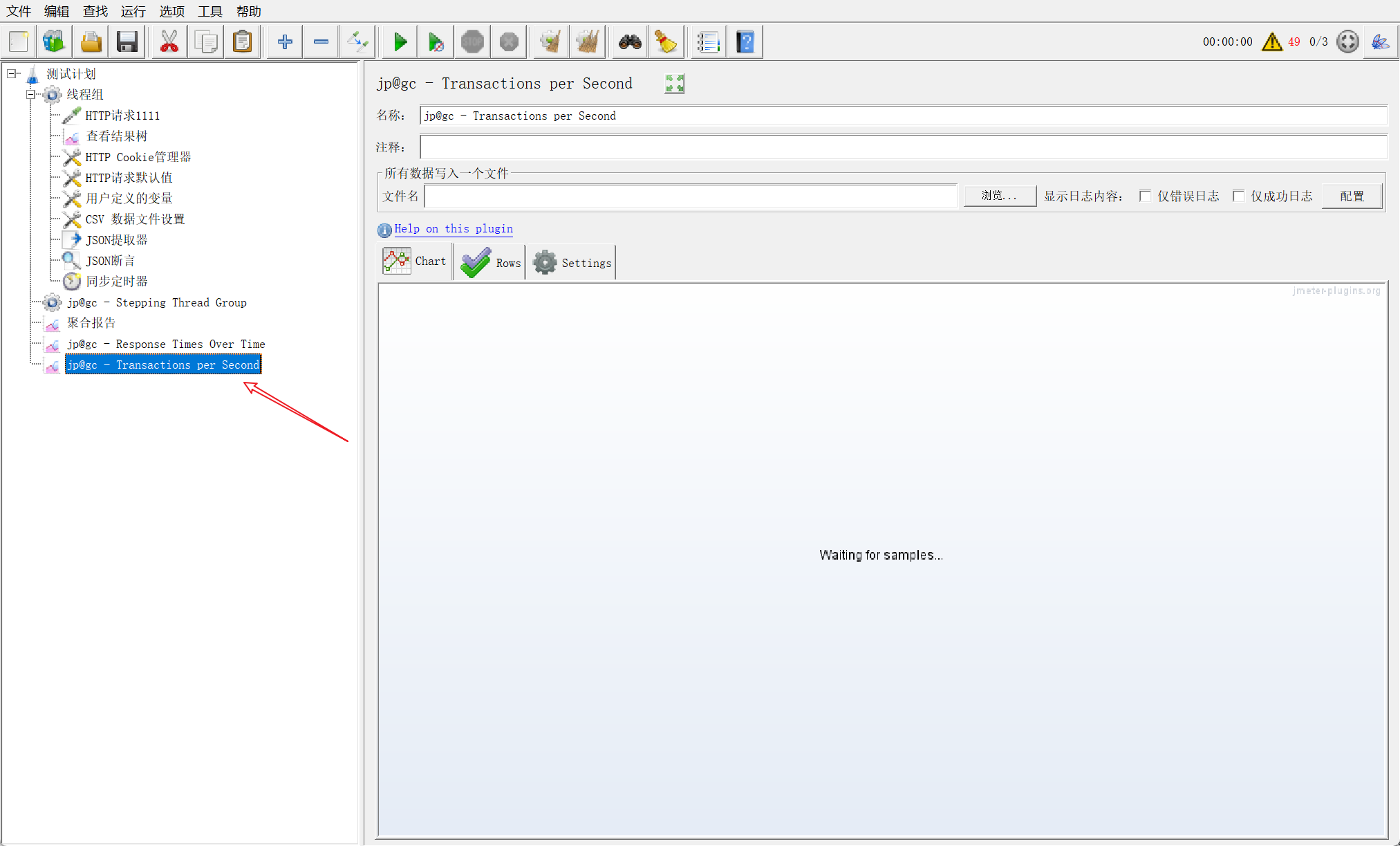1400x846 pixels.
Task: Select HTTP请求1111 in the tree
Action: (x=122, y=116)
